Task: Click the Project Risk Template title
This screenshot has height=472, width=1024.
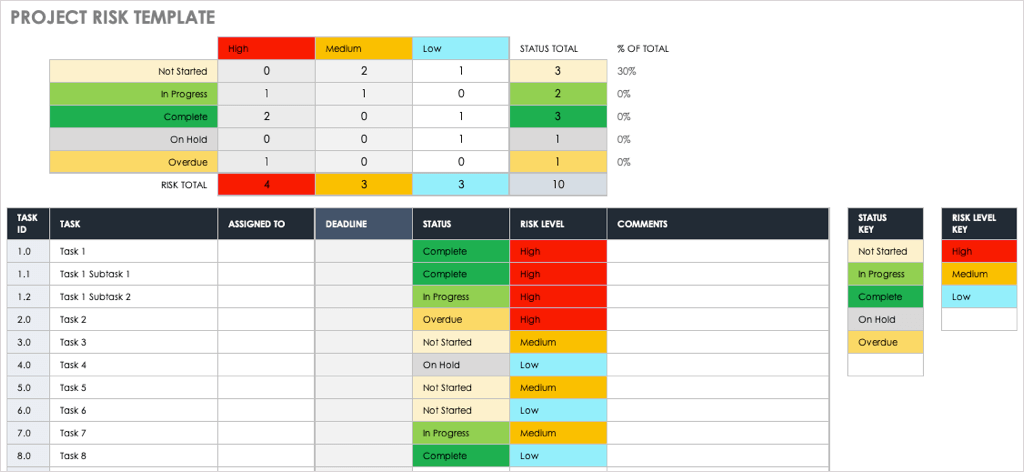Action: [111, 18]
